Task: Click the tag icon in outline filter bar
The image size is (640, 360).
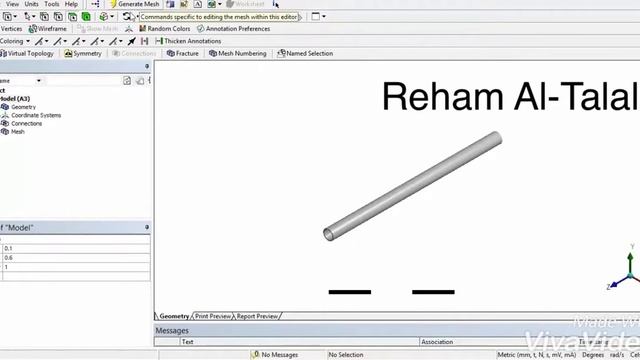Action: pos(140,81)
